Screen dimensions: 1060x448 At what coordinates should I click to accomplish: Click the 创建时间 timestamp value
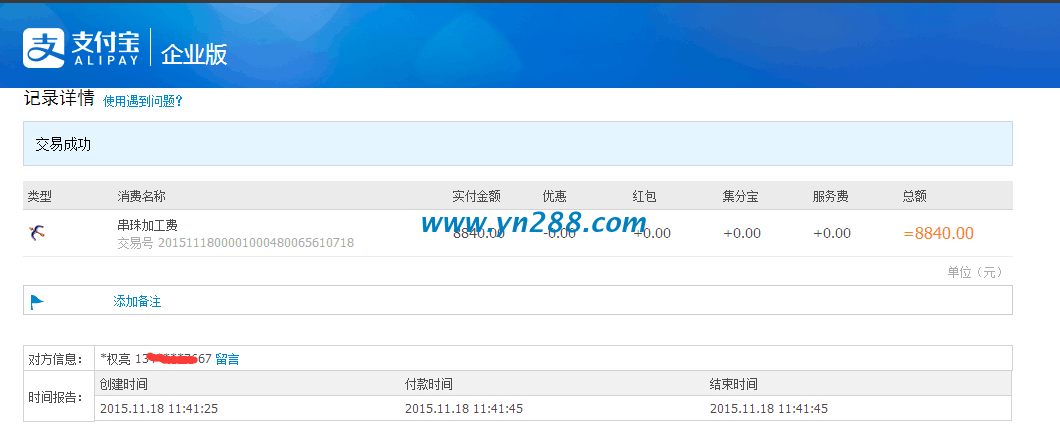click(159, 408)
